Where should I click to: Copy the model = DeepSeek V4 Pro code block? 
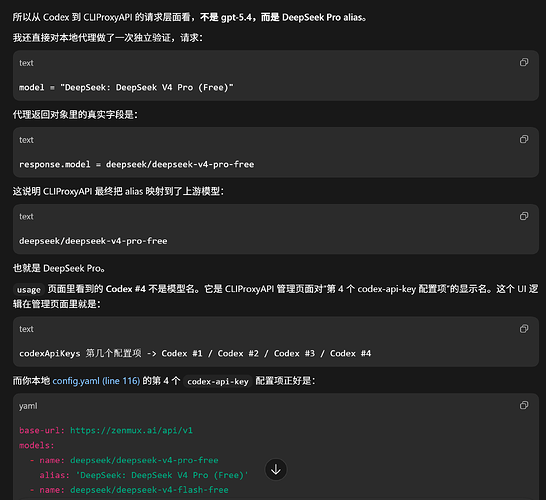[524, 62]
